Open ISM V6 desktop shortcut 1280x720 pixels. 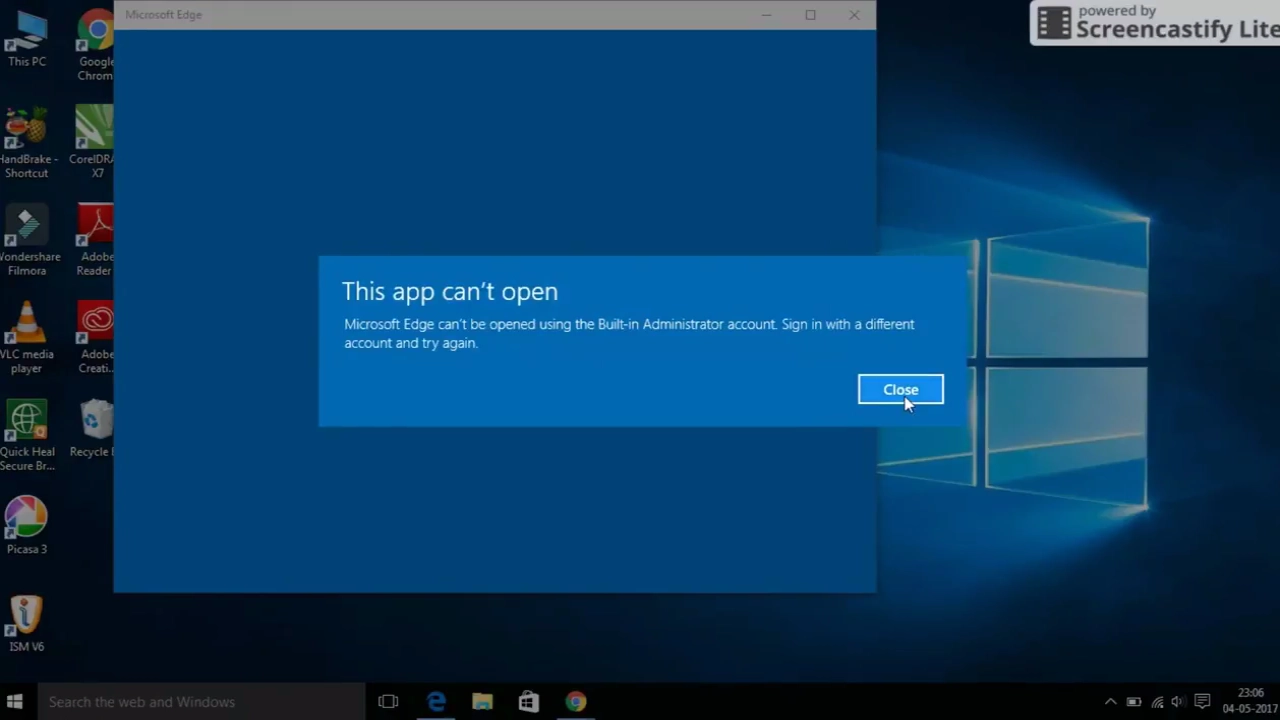point(27,624)
